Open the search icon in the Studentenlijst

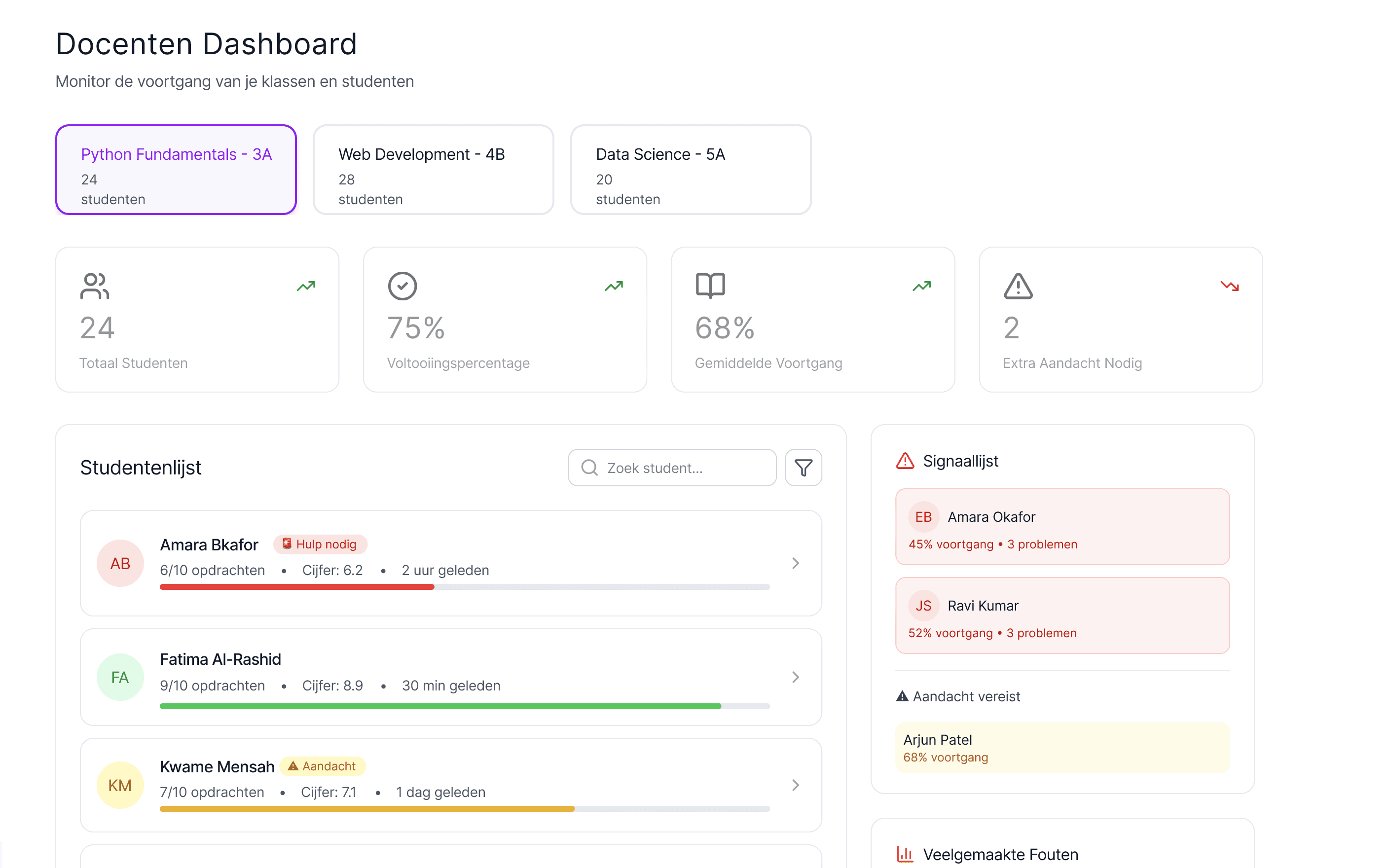pyautogui.click(x=588, y=468)
